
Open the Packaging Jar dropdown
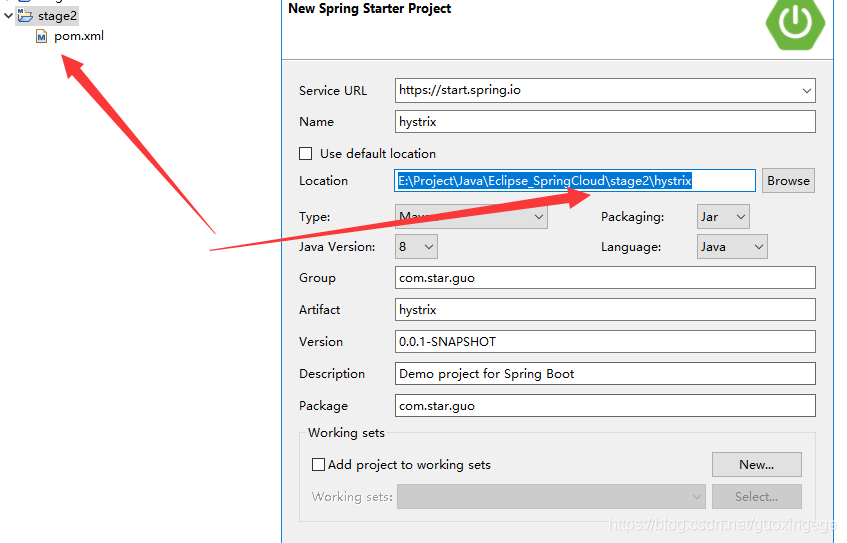(723, 217)
